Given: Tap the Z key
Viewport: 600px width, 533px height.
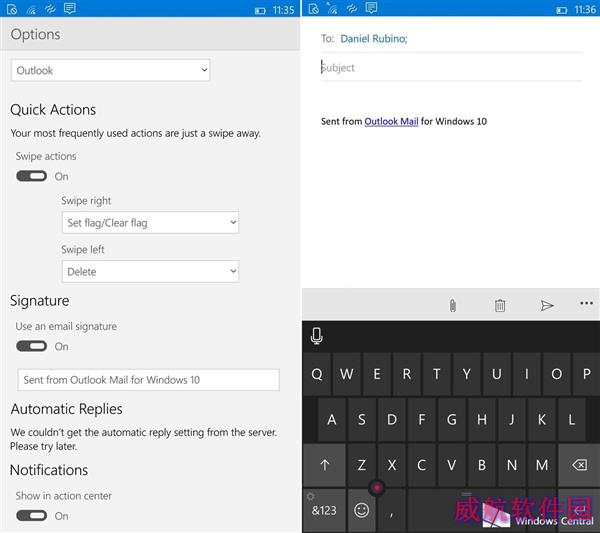Looking at the screenshot, I should pos(362,465).
